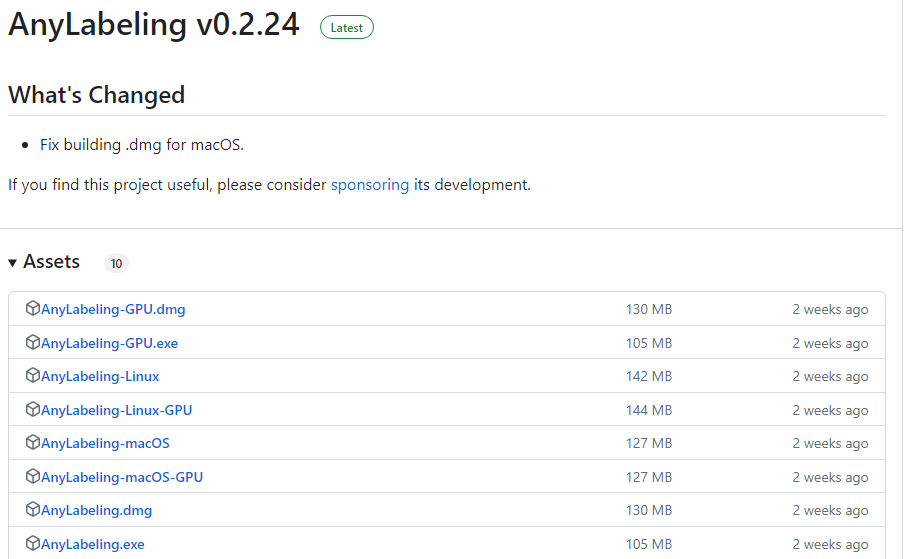Click package icon beside AnyLabeling.exe
This screenshot has width=911, height=559.
[x=33, y=543]
